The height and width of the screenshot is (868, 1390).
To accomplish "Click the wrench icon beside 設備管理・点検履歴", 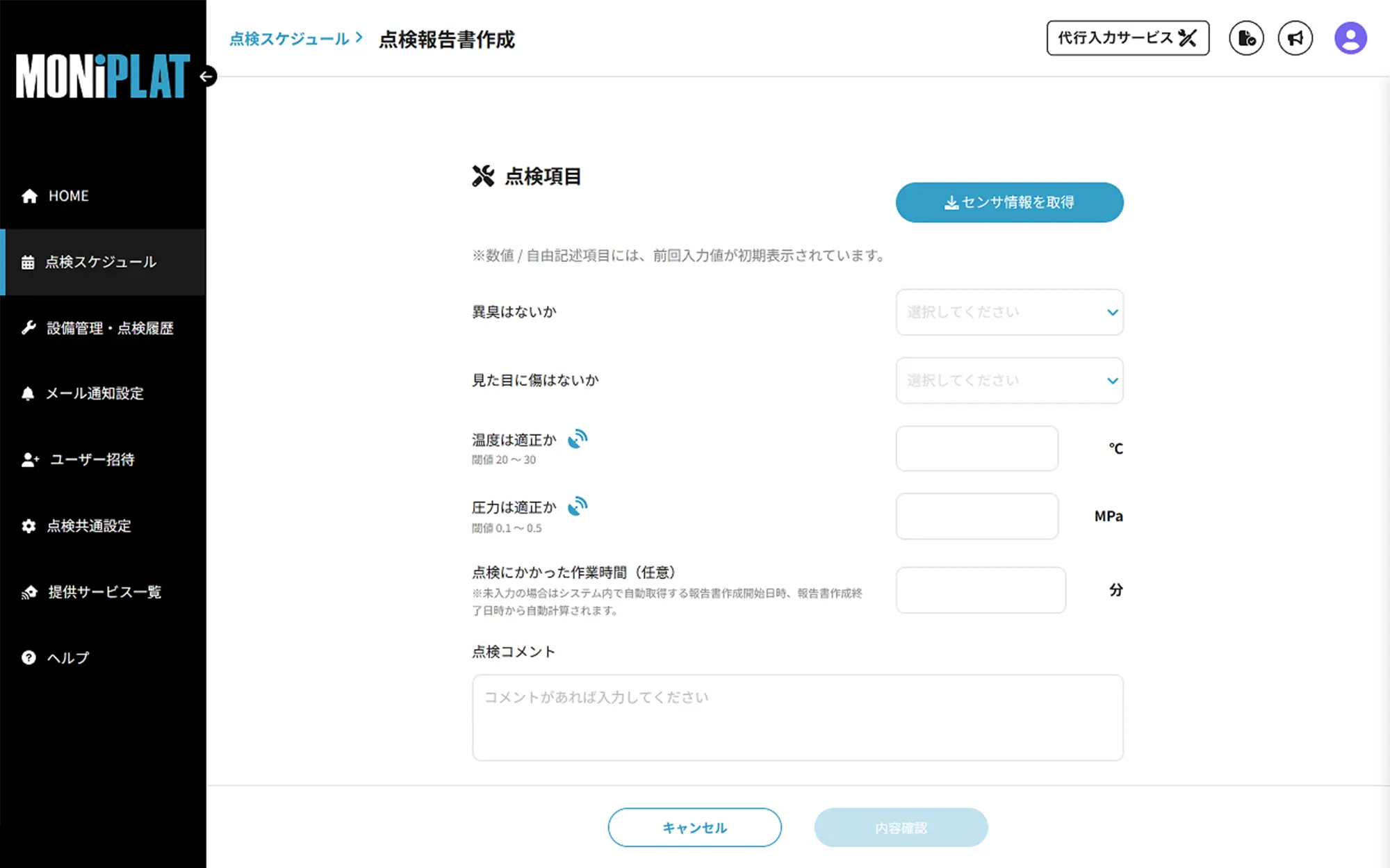I will coord(28,328).
